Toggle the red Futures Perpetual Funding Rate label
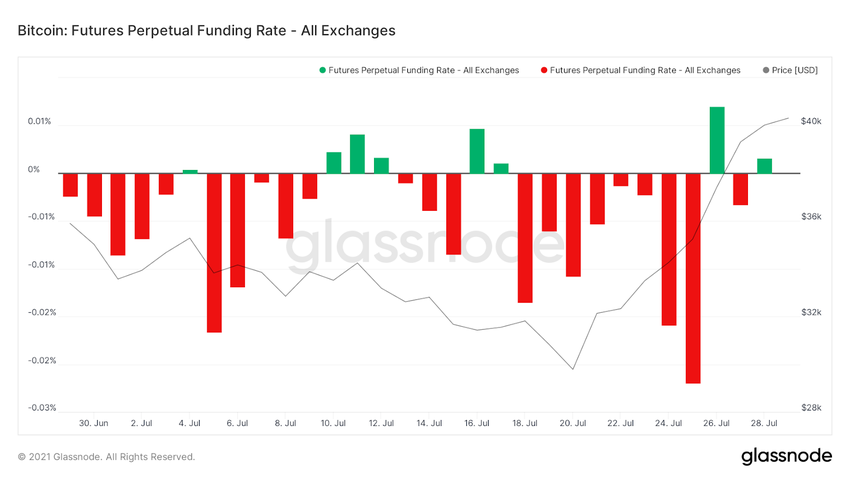850x478 pixels. coord(646,70)
